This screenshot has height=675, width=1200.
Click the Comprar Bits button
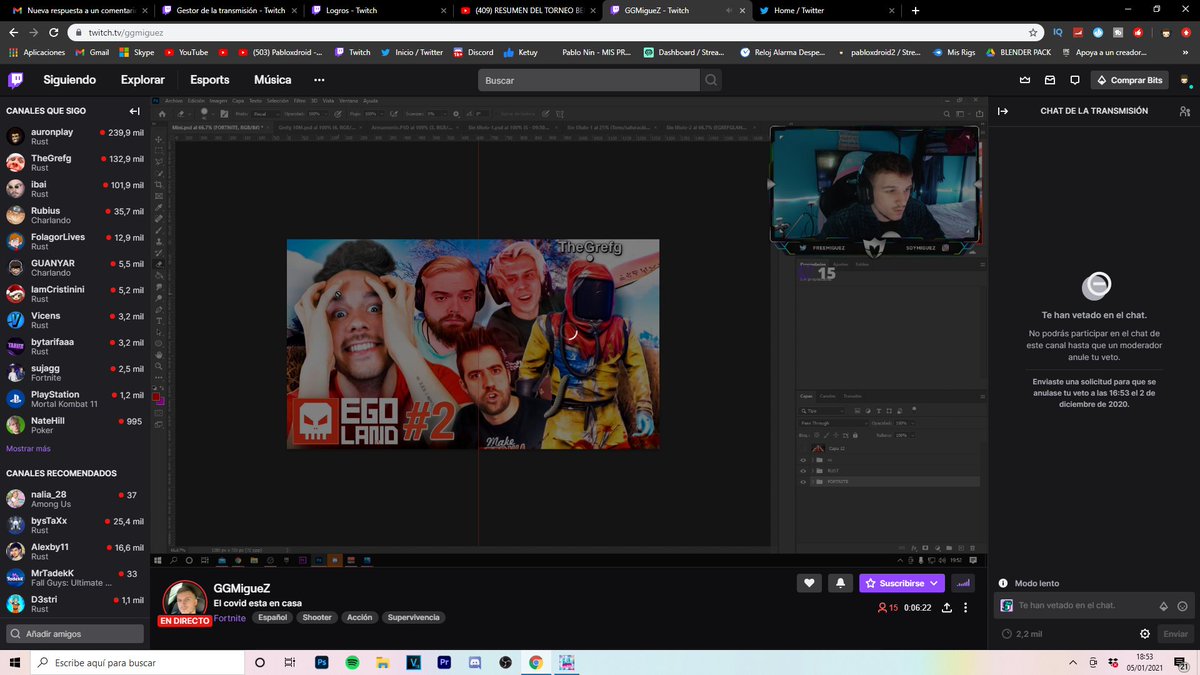coord(1130,80)
